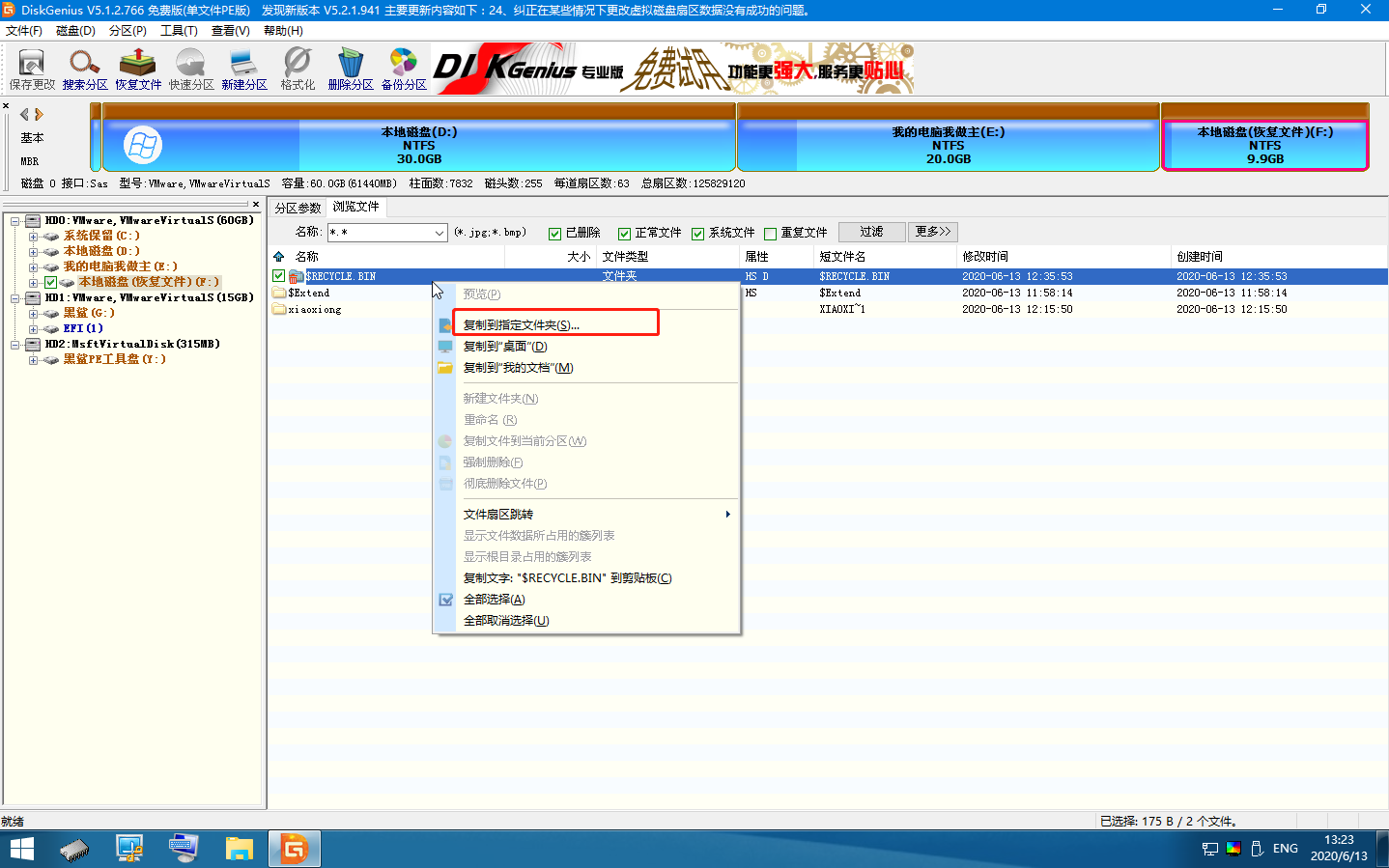Open Windows Start menu
Screen dimensions: 1389x868
click(x=21, y=849)
